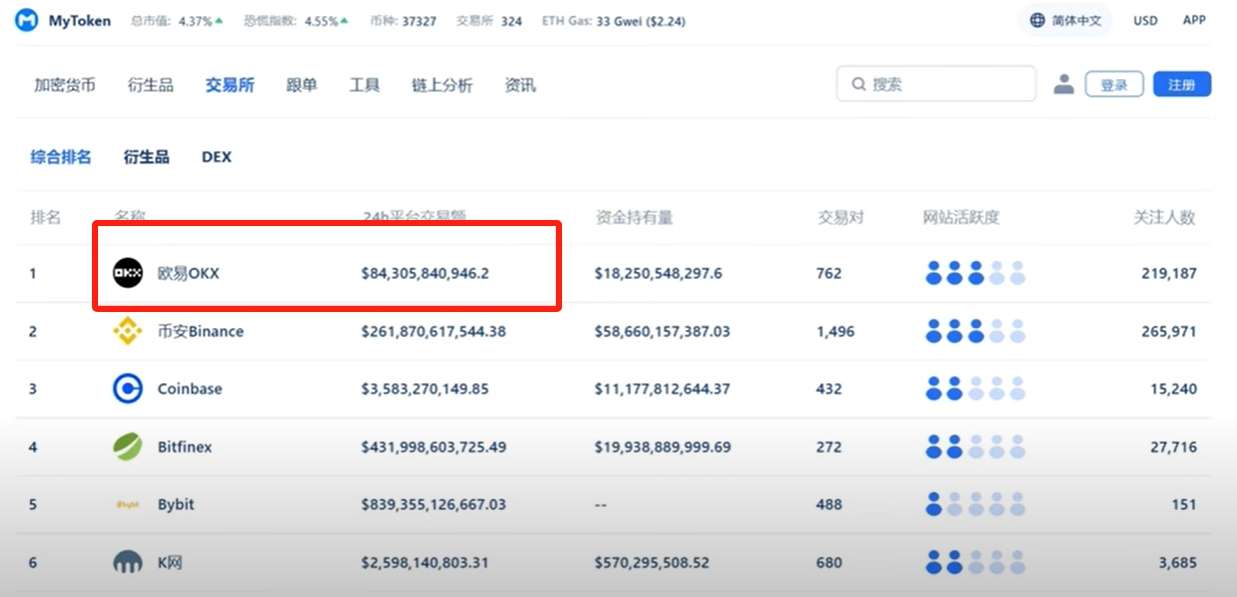Click ETH Gas 33 Gwei value

(x=614, y=21)
